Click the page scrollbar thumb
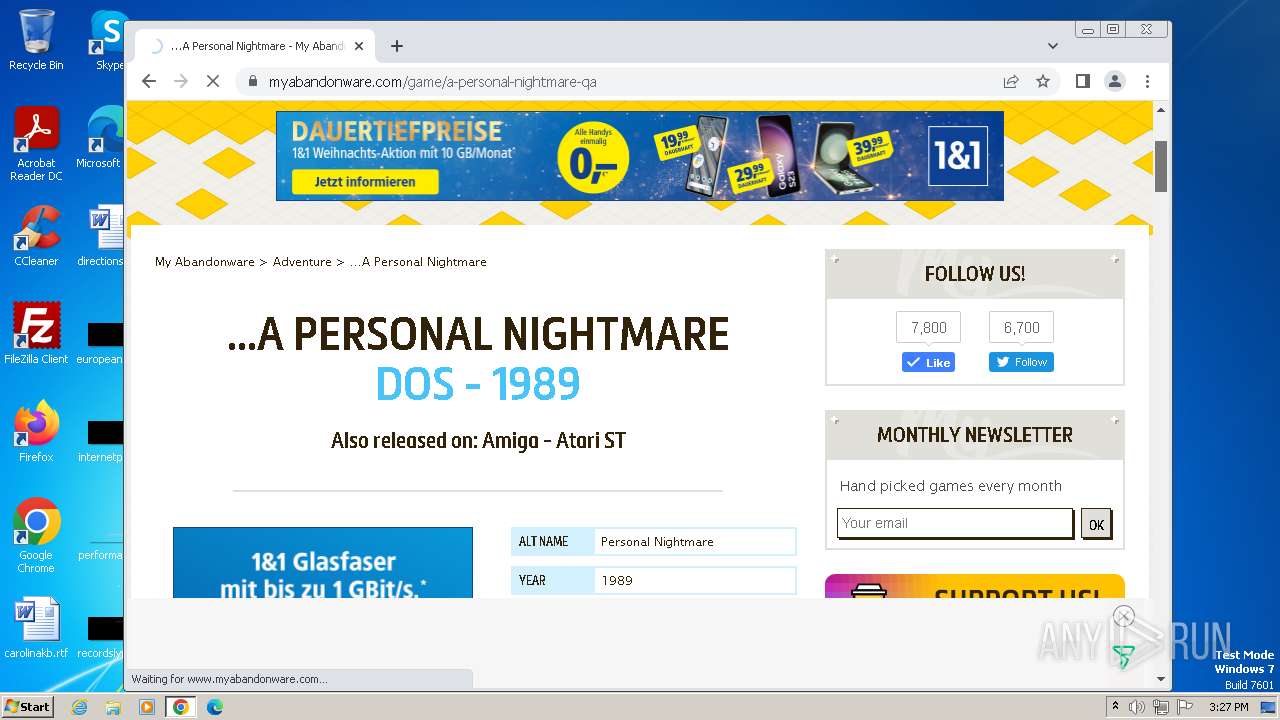The image size is (1280, 720). pos(1161,166)
